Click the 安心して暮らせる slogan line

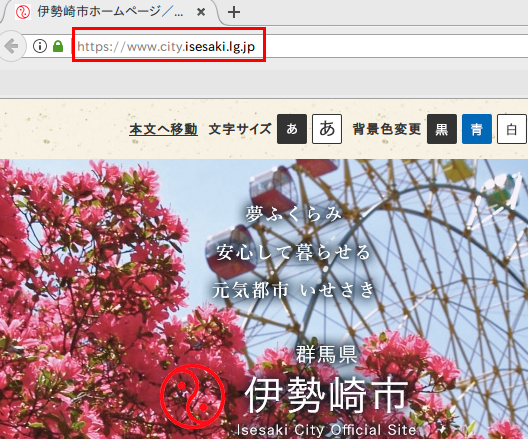(293, 252)
